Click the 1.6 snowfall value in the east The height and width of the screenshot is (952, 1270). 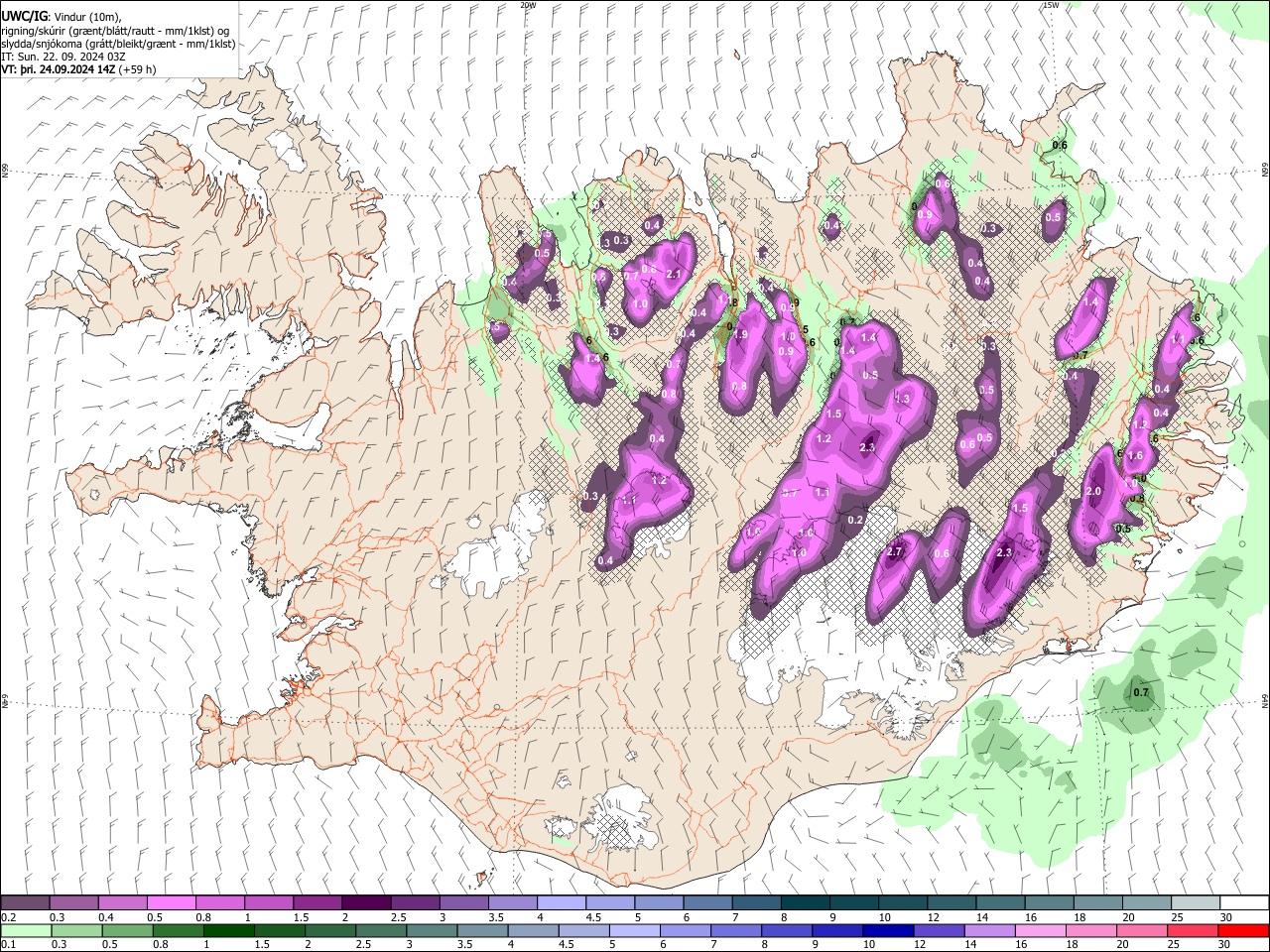pyautogui.click(x=1136, y=456)
